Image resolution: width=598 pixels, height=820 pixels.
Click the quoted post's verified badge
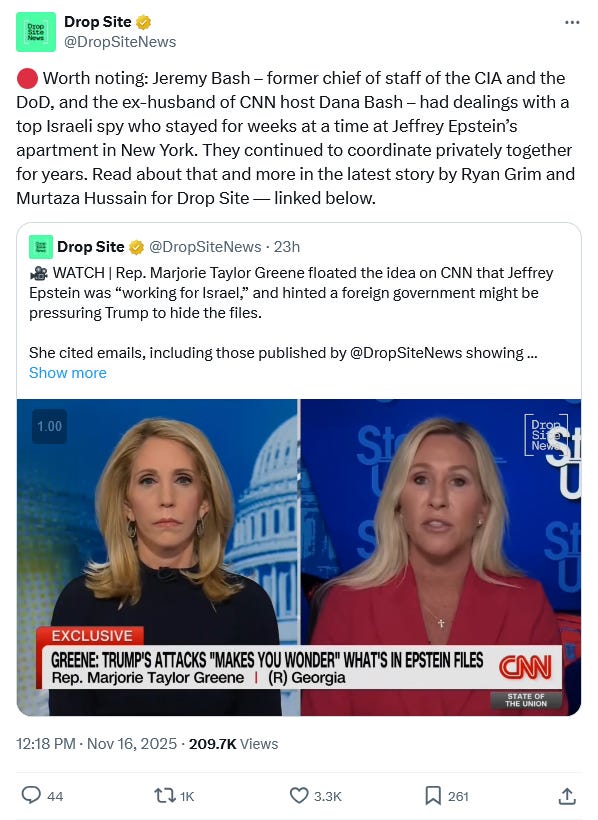[136, 247]
